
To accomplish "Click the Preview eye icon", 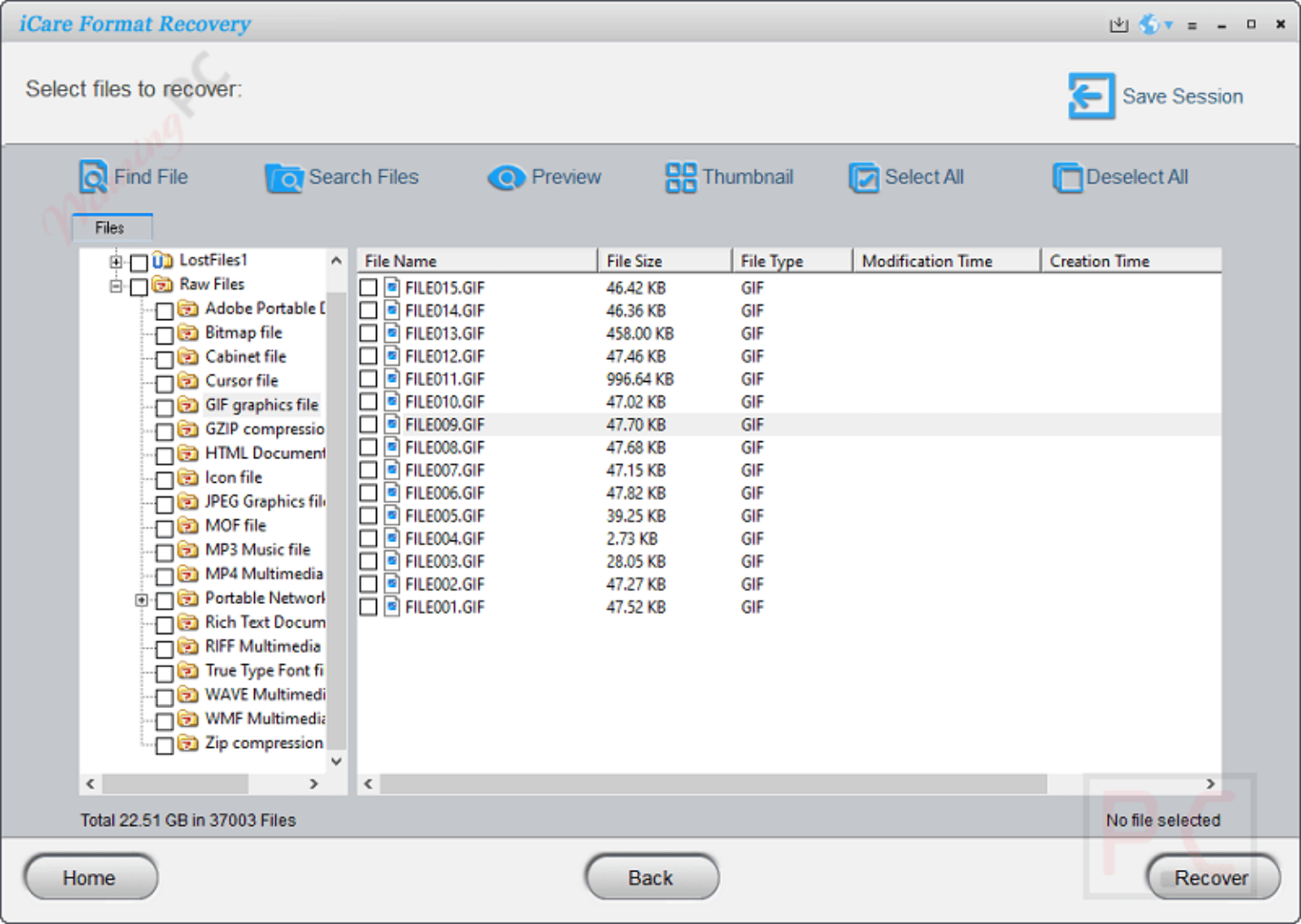I will (507, 178).
